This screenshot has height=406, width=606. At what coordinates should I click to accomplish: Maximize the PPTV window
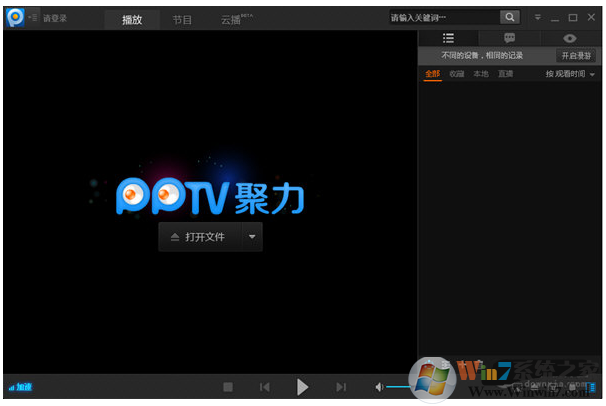[573, 17]
